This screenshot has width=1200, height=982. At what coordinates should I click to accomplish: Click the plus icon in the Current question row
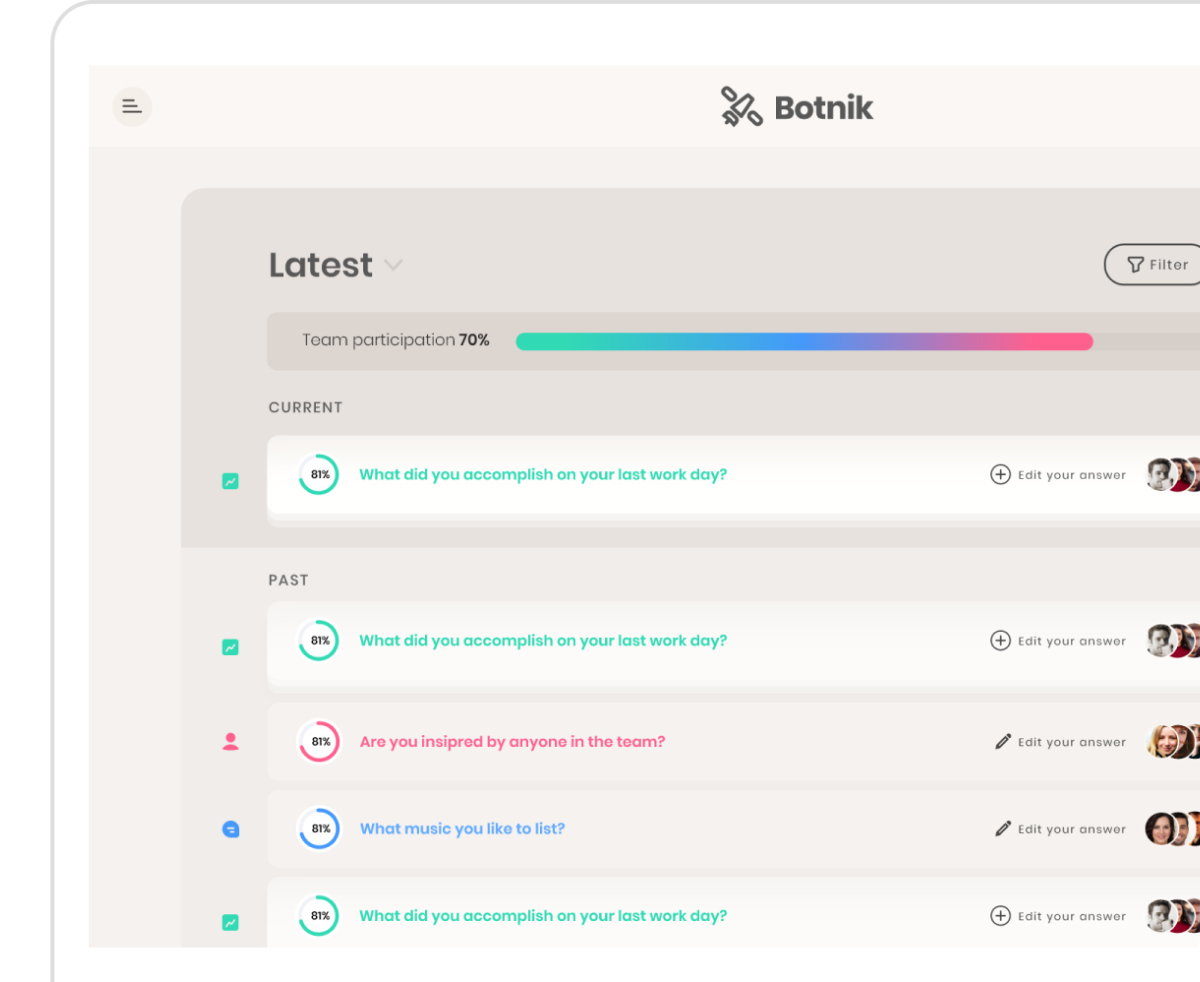[x=1000, y=475]
